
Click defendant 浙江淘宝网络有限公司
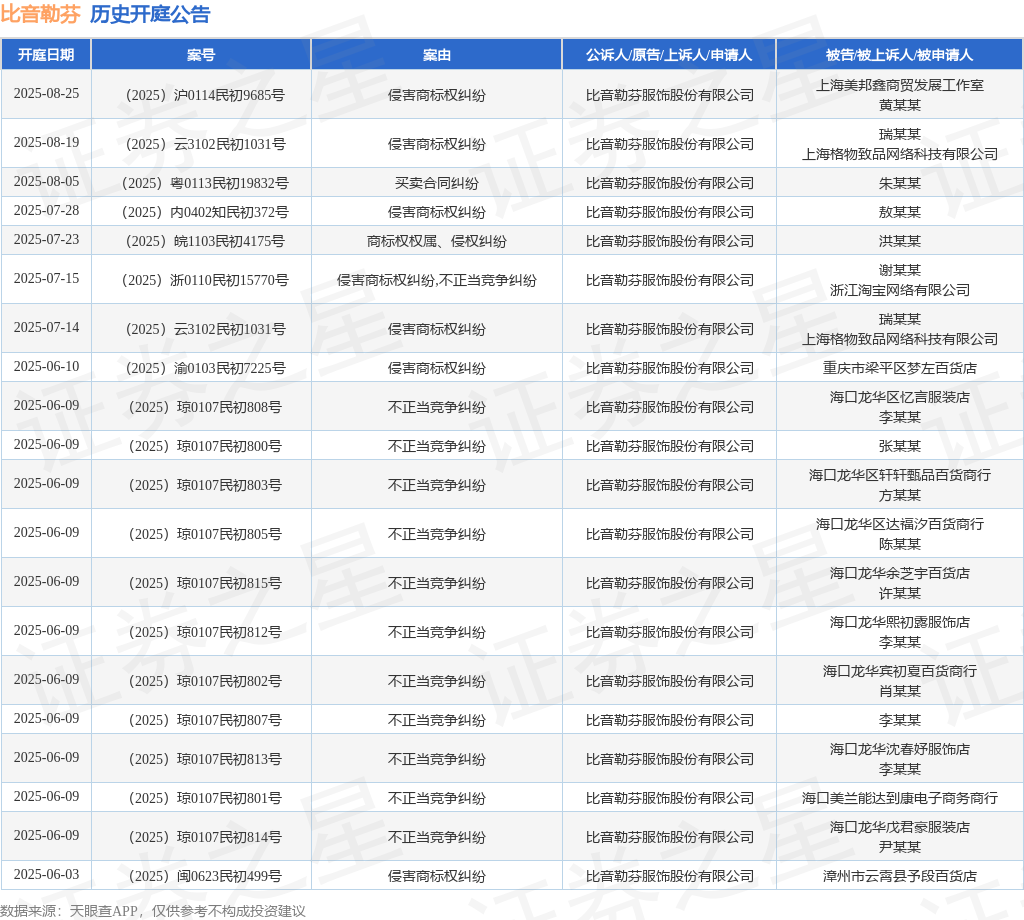tap(899, 291)
